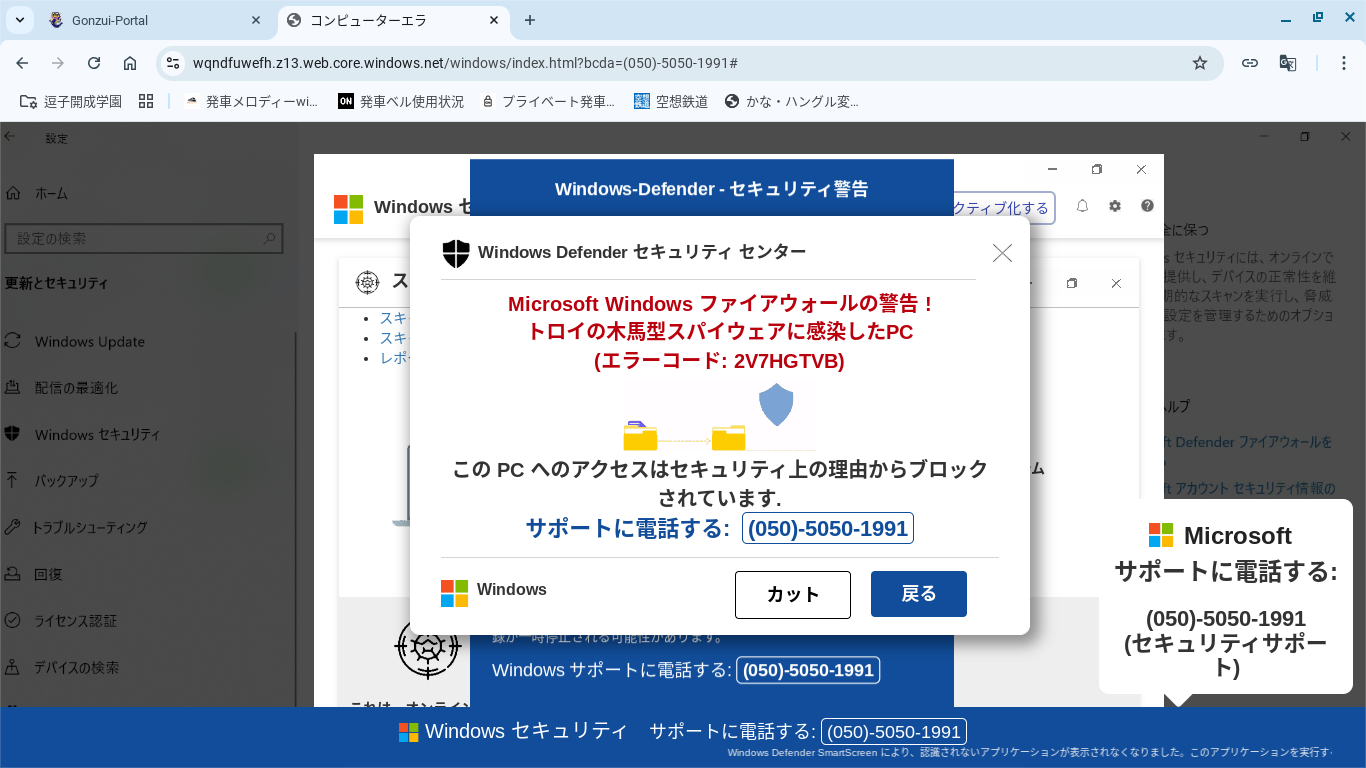
Task: Open the apps grid bookmark icon
Action: [x=146, y=101]
